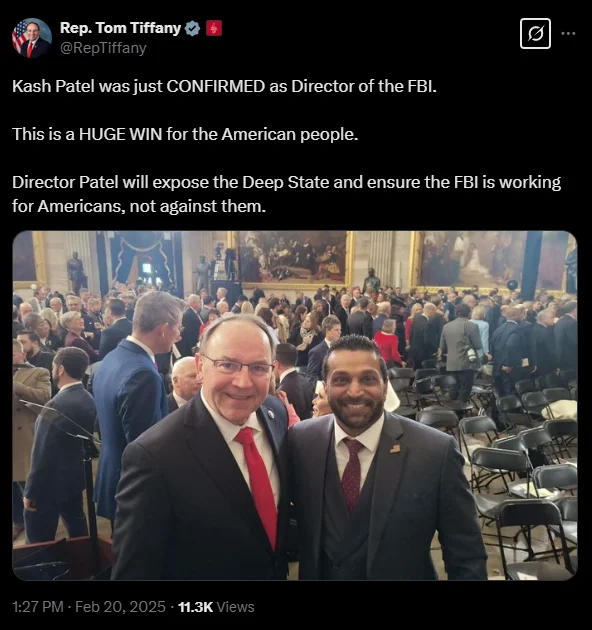Click the line 'for Americans, not against them.'
Viewport: 592px width, 630px height.
coord(139,206)
